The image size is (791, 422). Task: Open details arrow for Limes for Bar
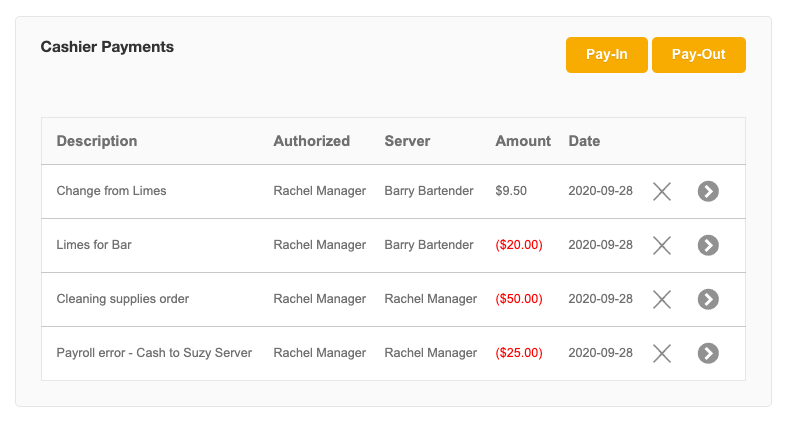pos(708,245)
